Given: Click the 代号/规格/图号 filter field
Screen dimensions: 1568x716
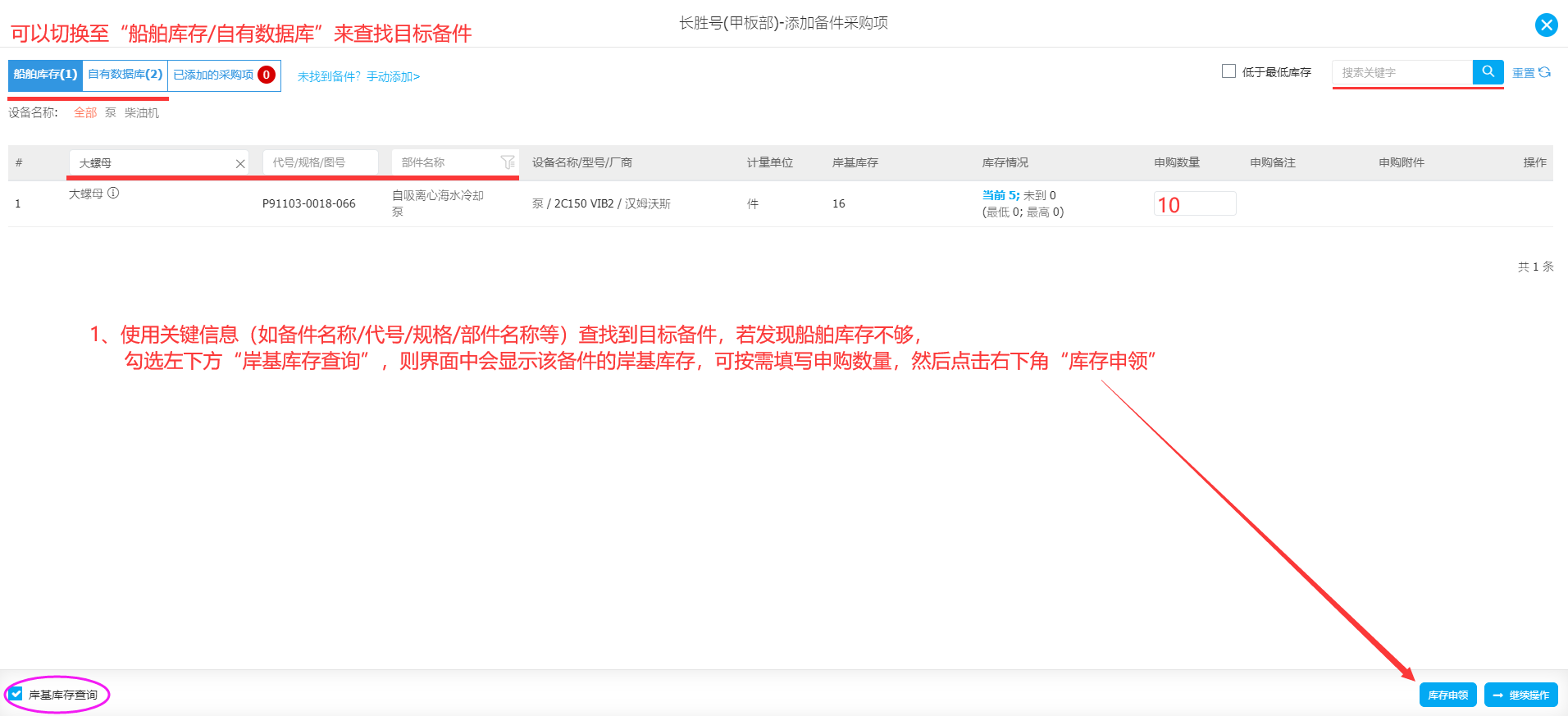Looking at the screenshot, I should tap(321, 162).
